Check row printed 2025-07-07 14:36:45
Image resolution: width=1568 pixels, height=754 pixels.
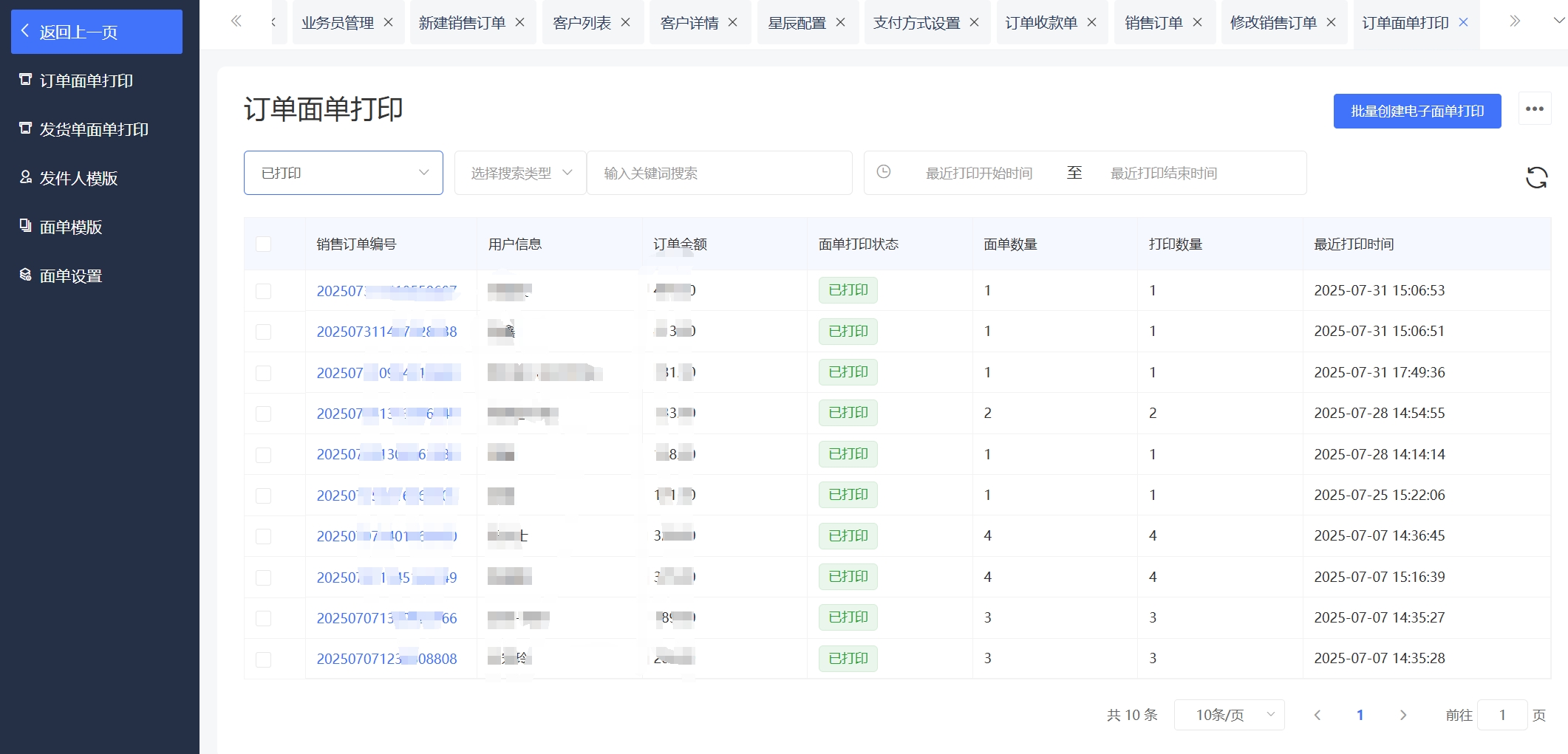263,536
